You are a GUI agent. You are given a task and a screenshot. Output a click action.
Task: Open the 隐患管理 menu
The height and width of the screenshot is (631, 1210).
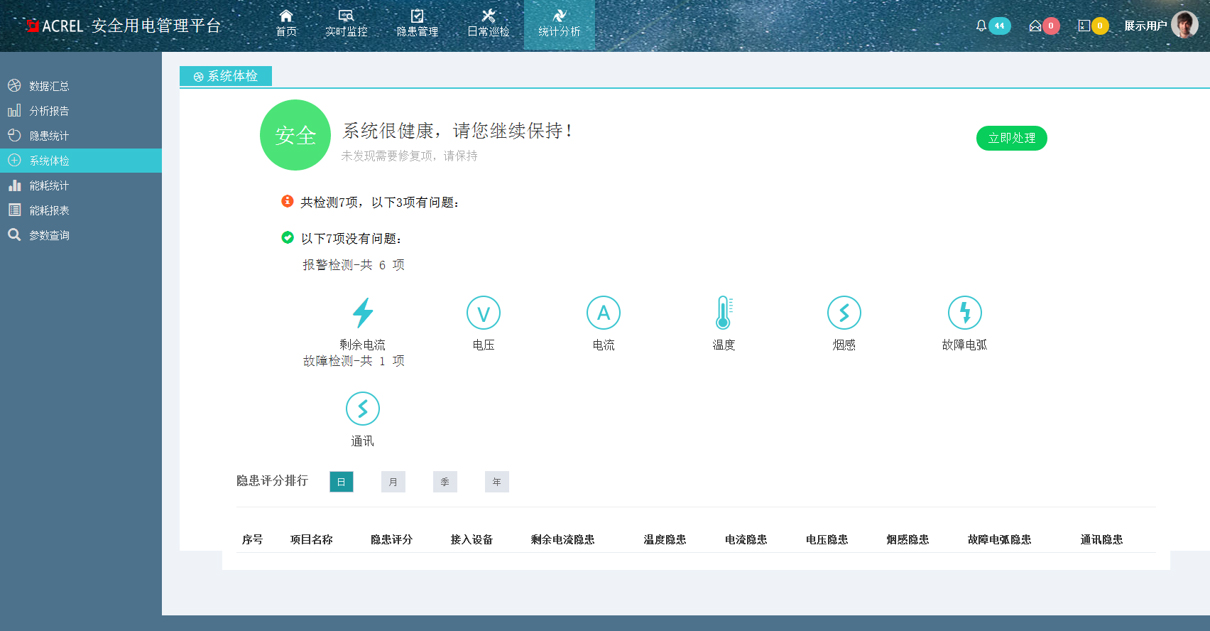(417, 24)
